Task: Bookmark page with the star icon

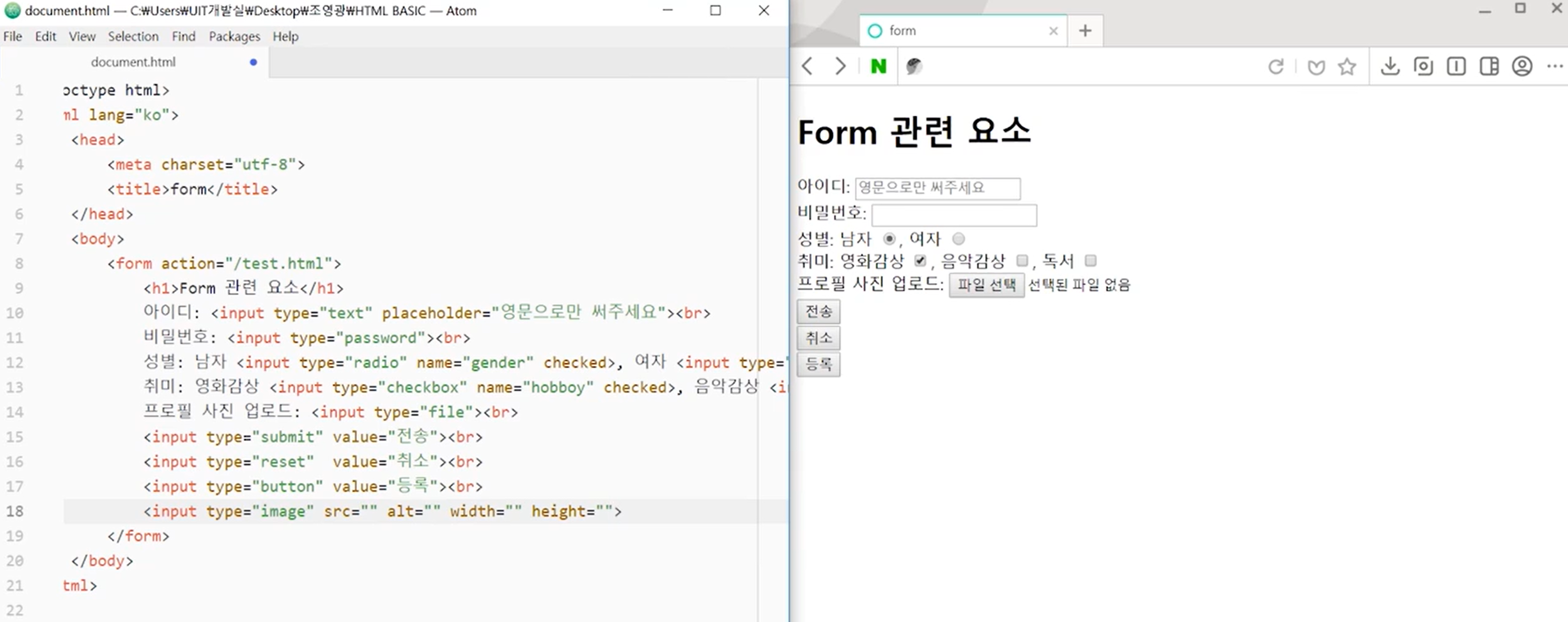Action: 1346,66
